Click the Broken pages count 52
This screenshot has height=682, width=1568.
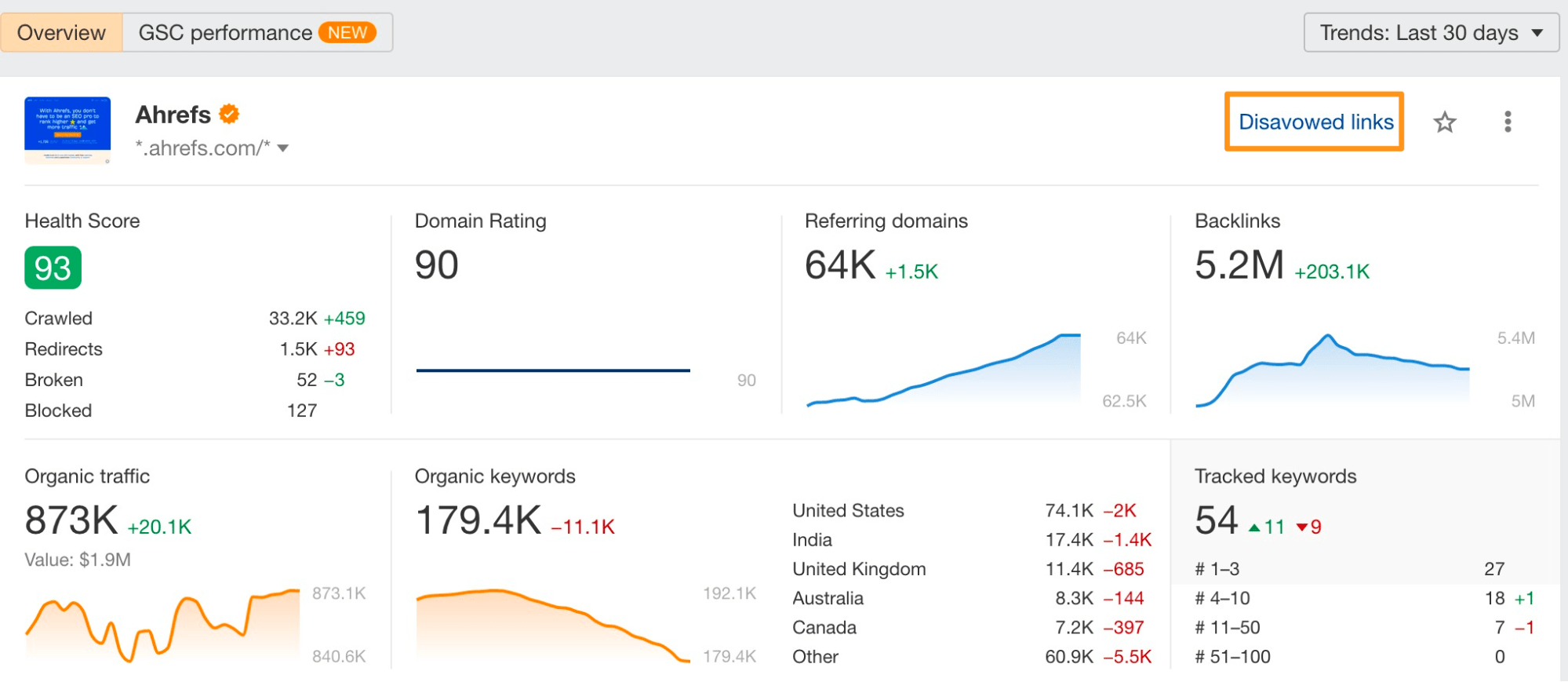pos(307,380)
